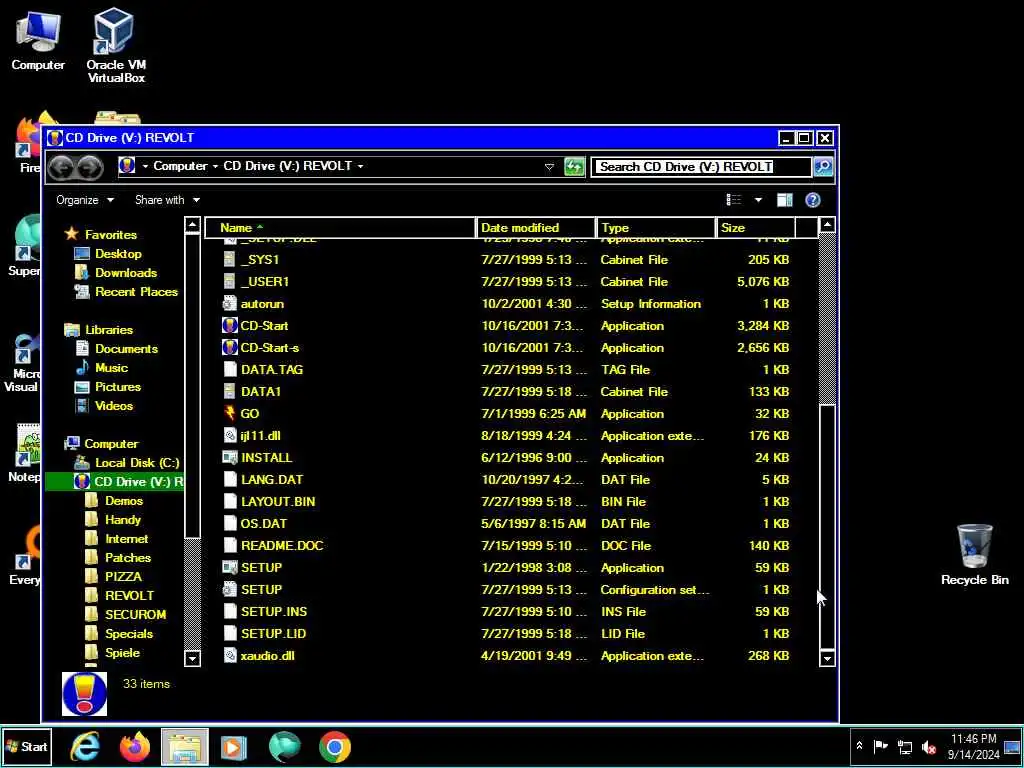Toggle the preview pane icon
This screenshot has width=1024, height=768.
[x=784, y=200]
